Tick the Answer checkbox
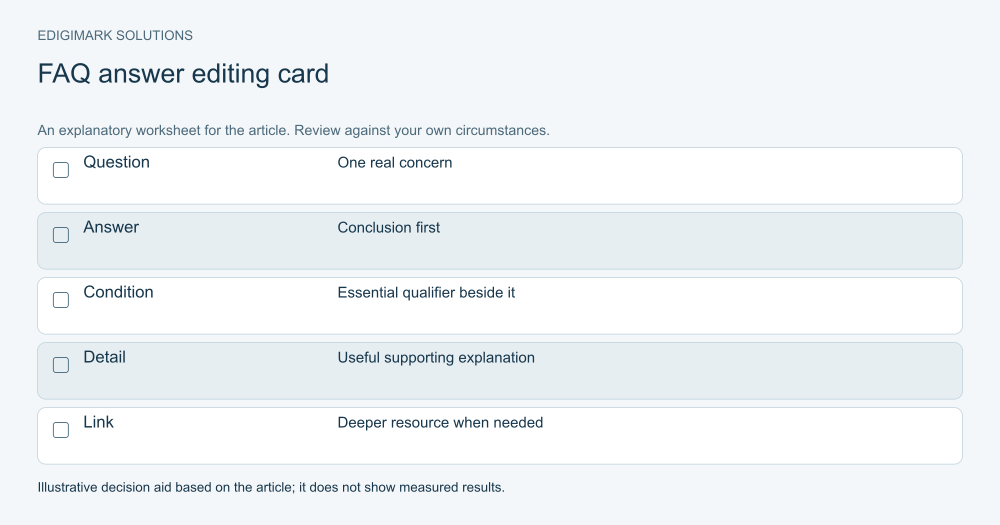Viewport: 1000px width, 525px height. click(x=61, y=235)
